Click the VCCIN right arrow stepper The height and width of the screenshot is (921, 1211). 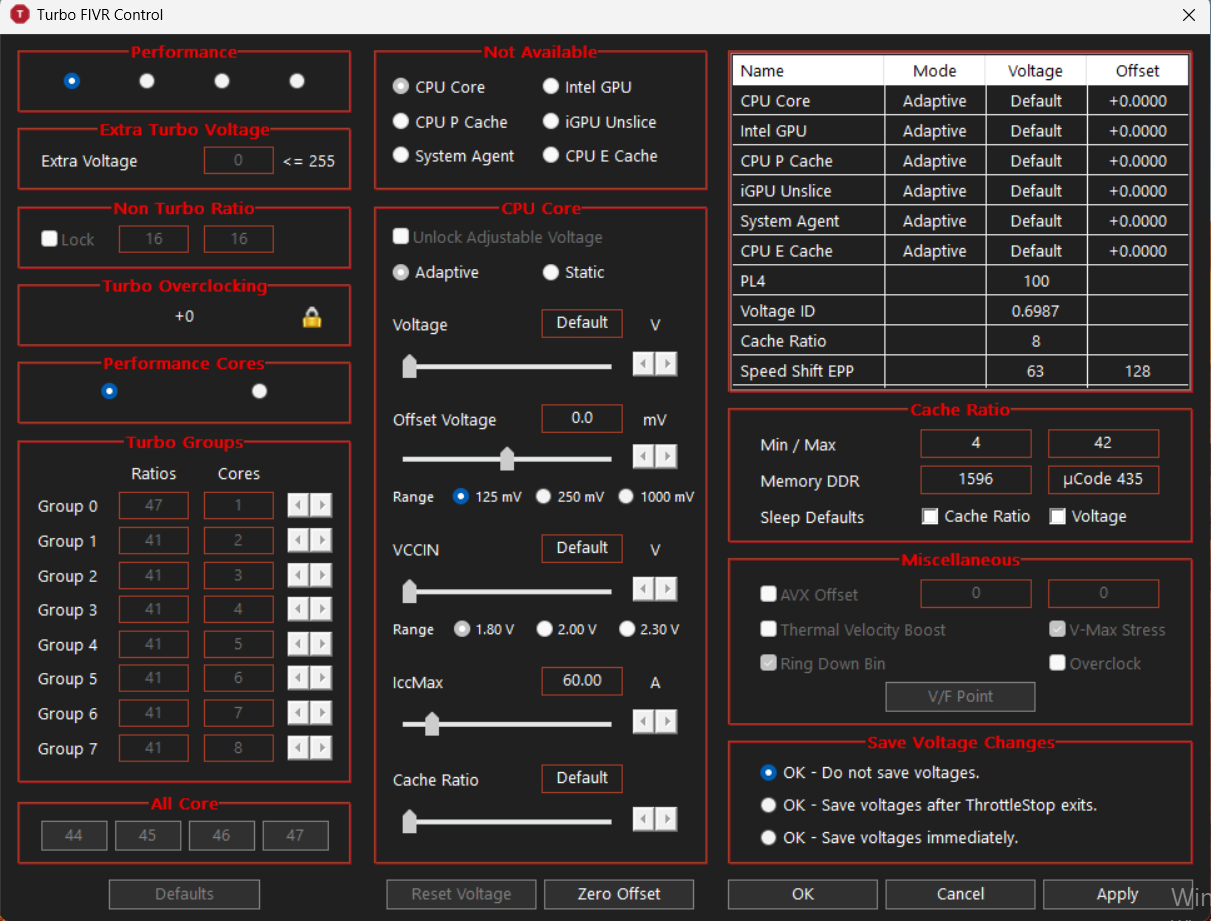[666, 589]
